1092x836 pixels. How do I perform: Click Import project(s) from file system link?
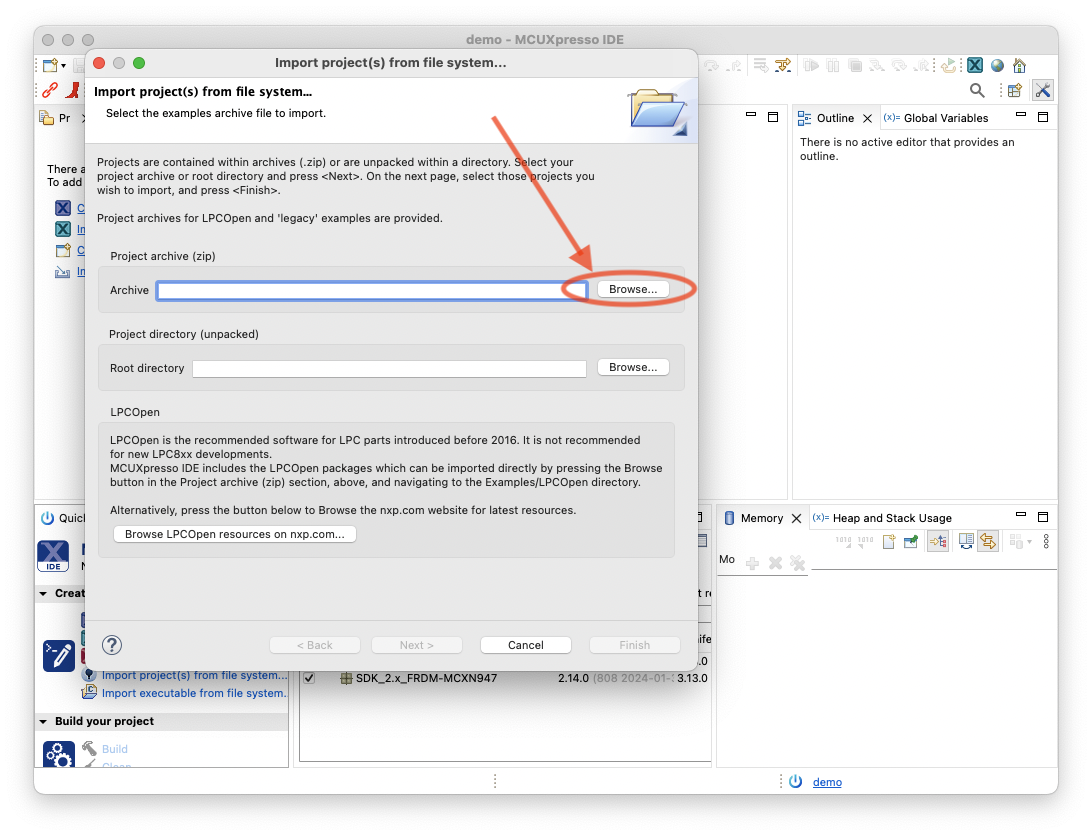click(x=194, y=675)
